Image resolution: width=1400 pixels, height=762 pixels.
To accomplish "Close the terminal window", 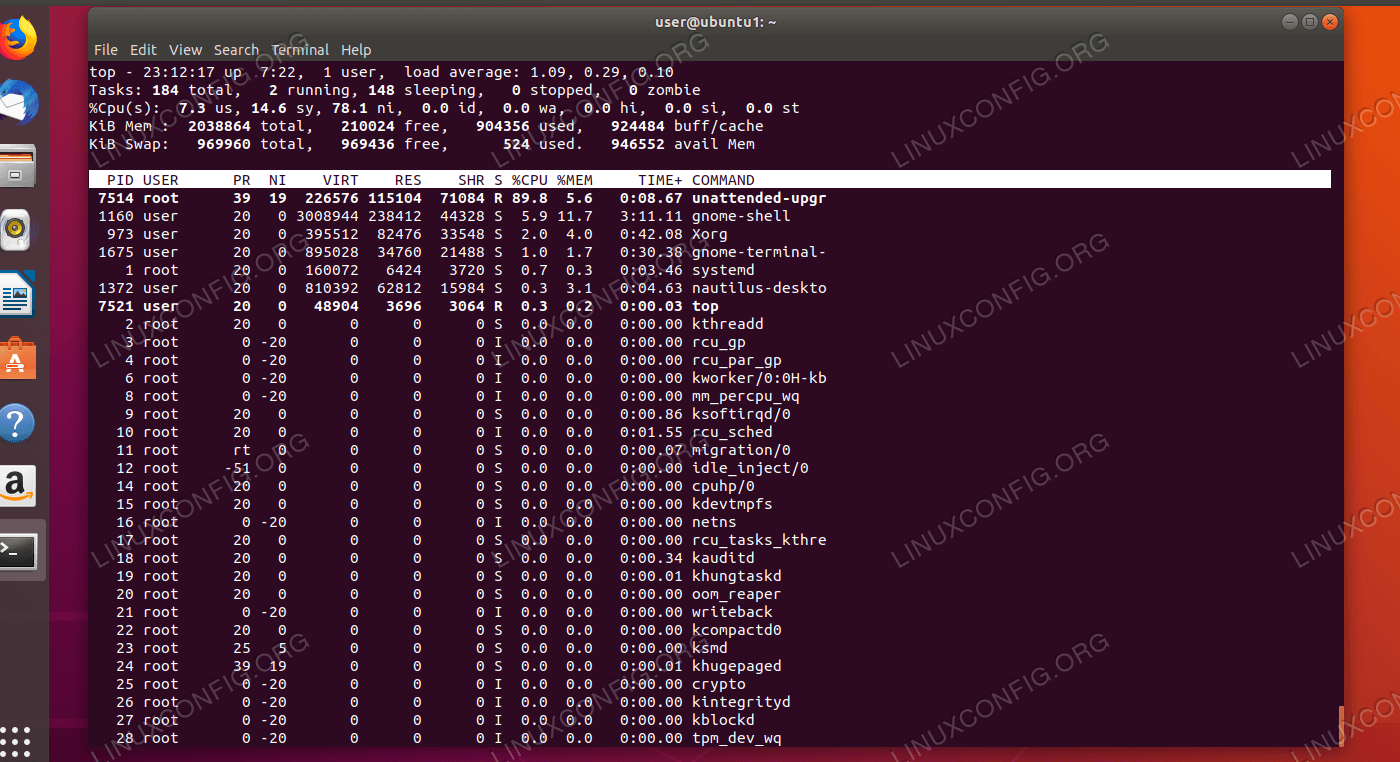I will (x=1329, y=21).
